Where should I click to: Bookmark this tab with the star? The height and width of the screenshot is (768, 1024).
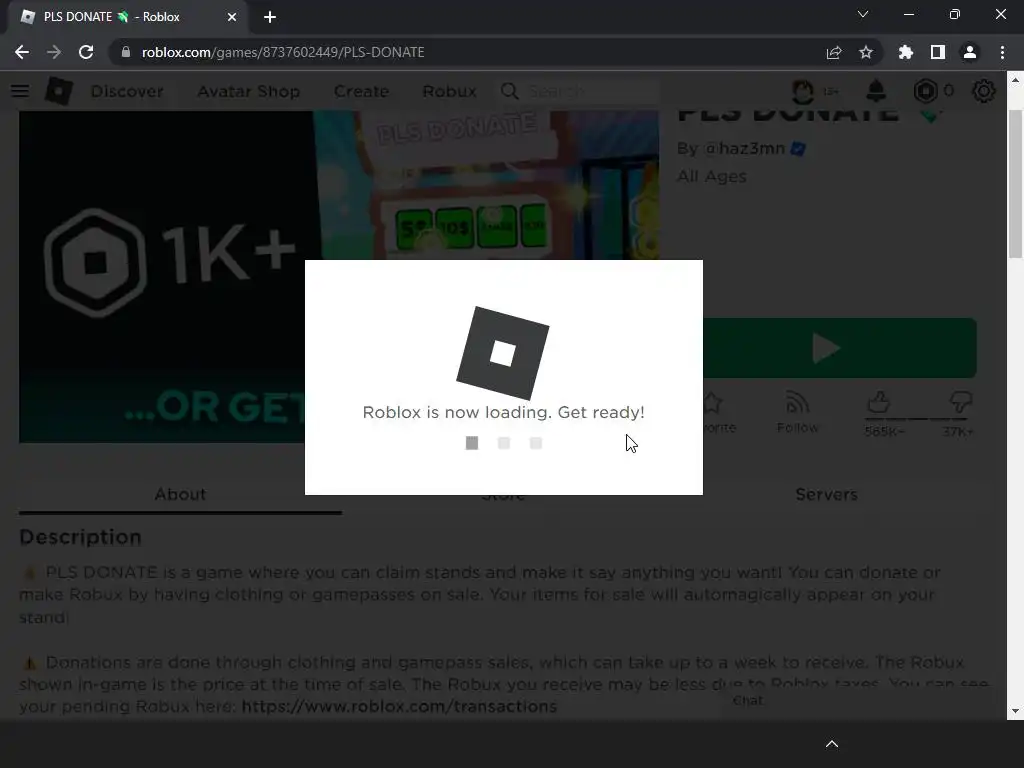(x=866, y=52)
